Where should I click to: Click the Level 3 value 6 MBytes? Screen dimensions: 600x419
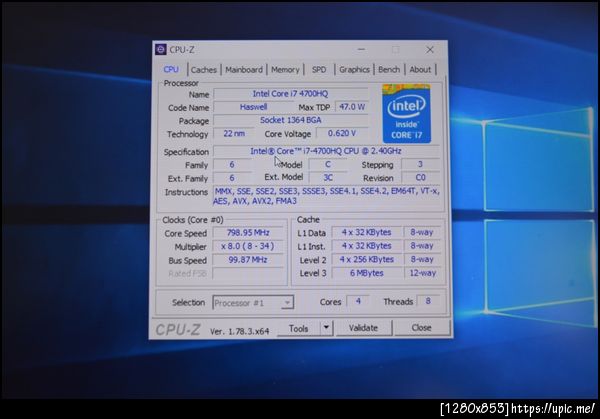pyautogui.click(x=367, y=273)
